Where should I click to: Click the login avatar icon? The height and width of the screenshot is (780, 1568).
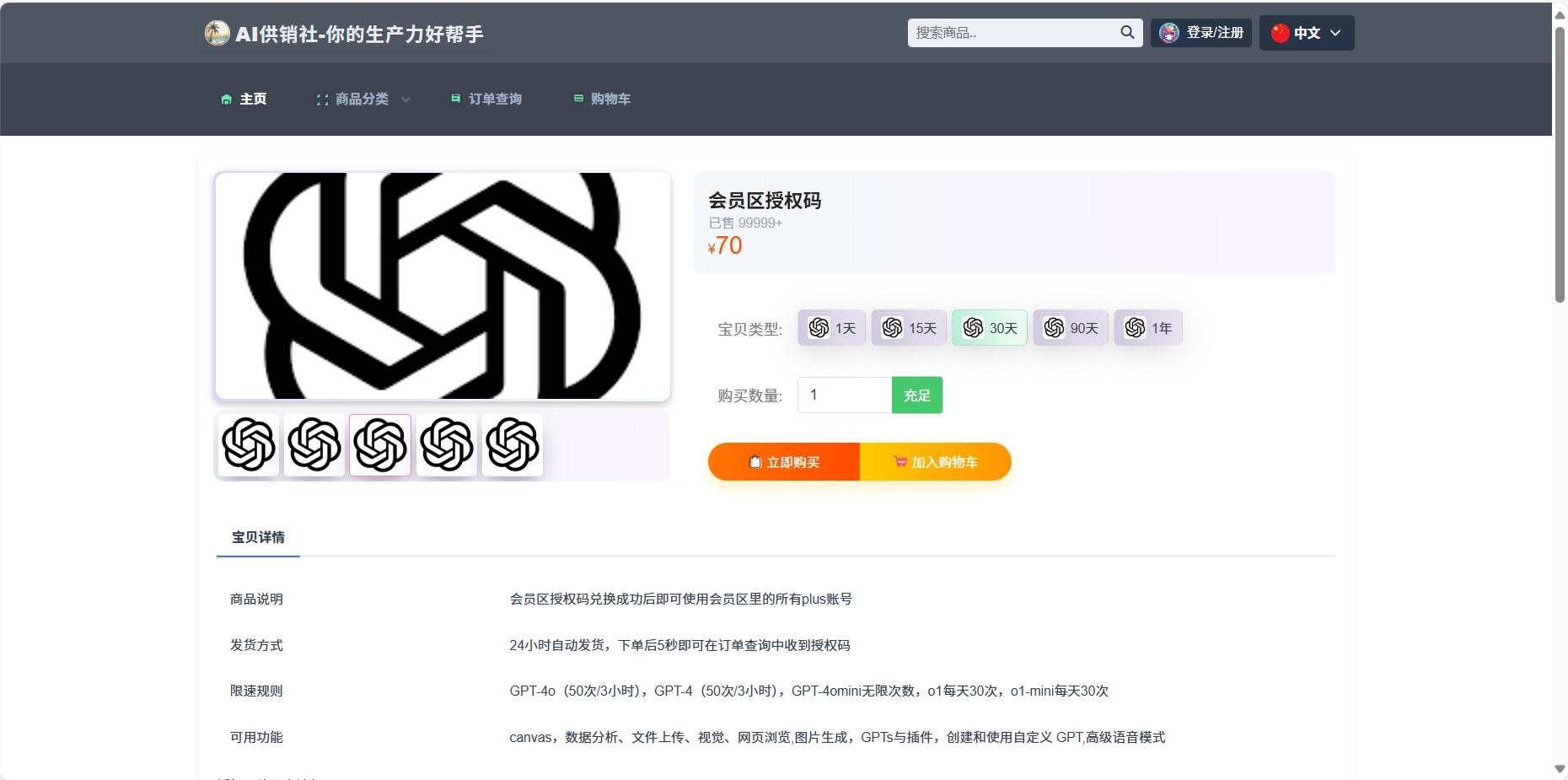click(x=1169, y=33)
